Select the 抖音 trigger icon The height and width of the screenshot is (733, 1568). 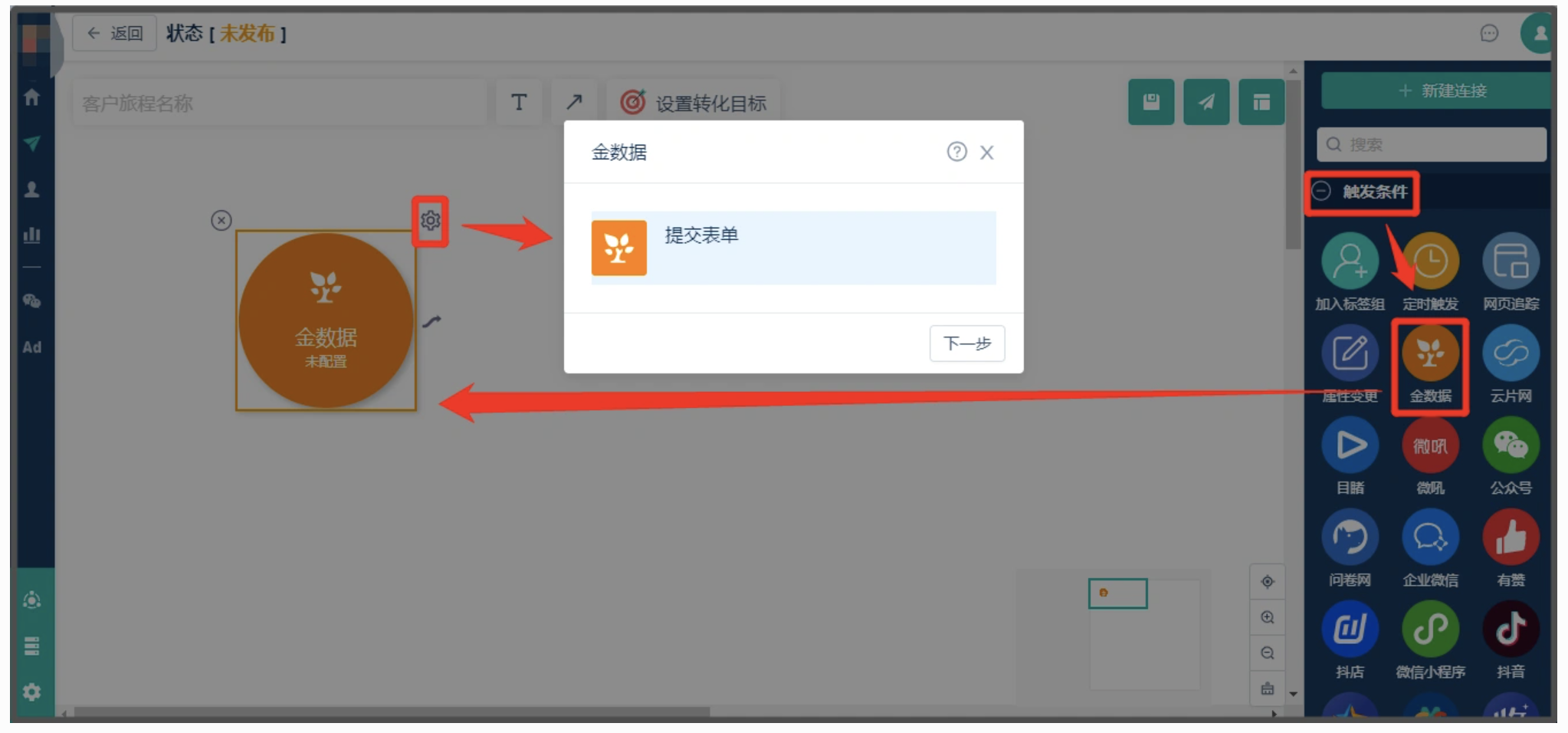[x=1511, y=629]
